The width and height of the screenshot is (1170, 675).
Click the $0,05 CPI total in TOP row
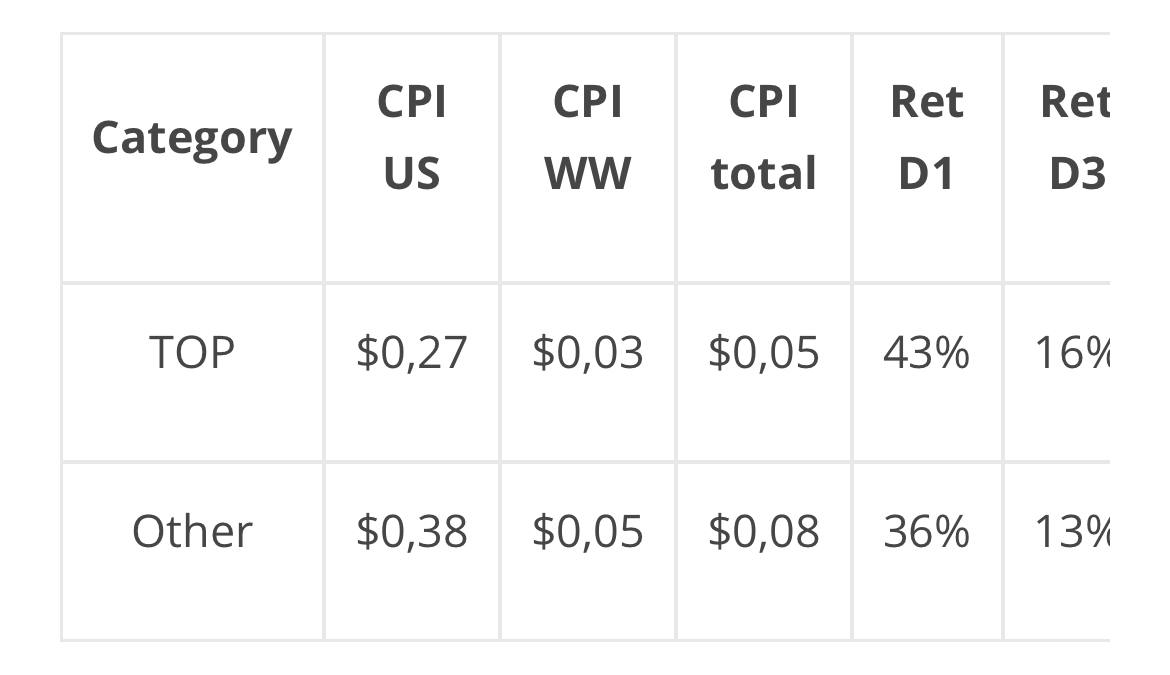click(763, 352)
